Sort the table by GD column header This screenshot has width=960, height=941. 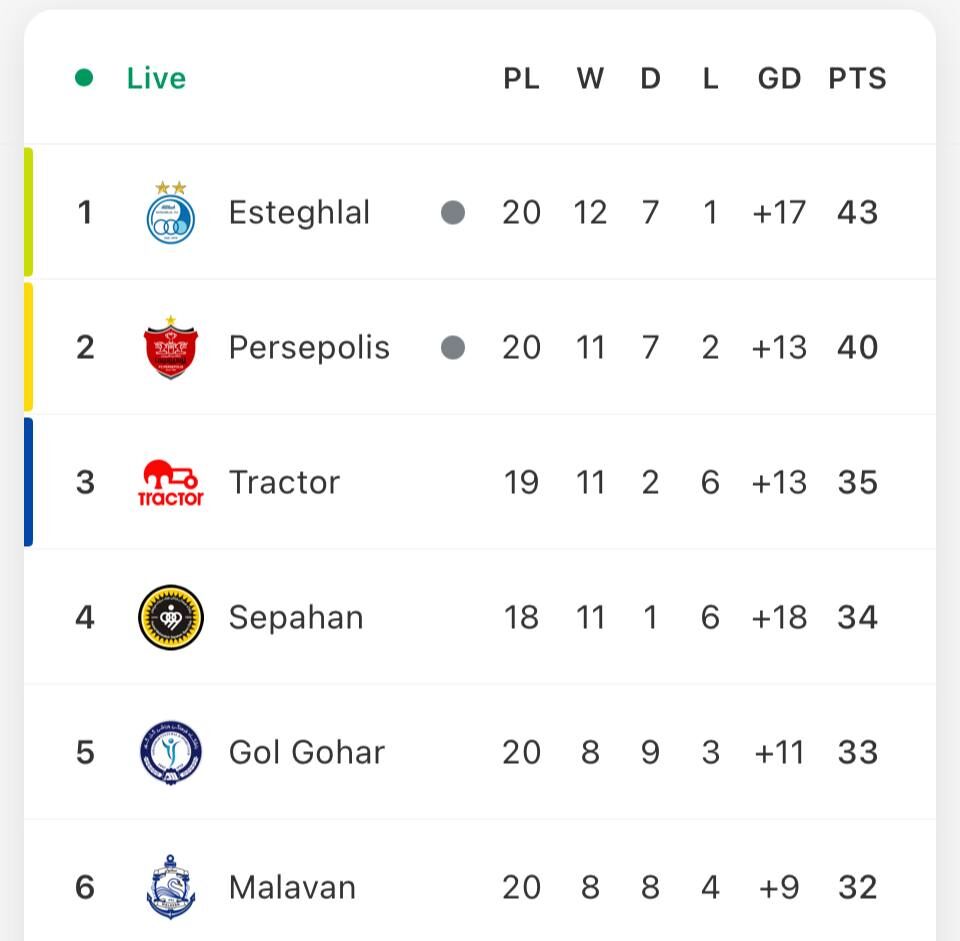tap(779, 78)
